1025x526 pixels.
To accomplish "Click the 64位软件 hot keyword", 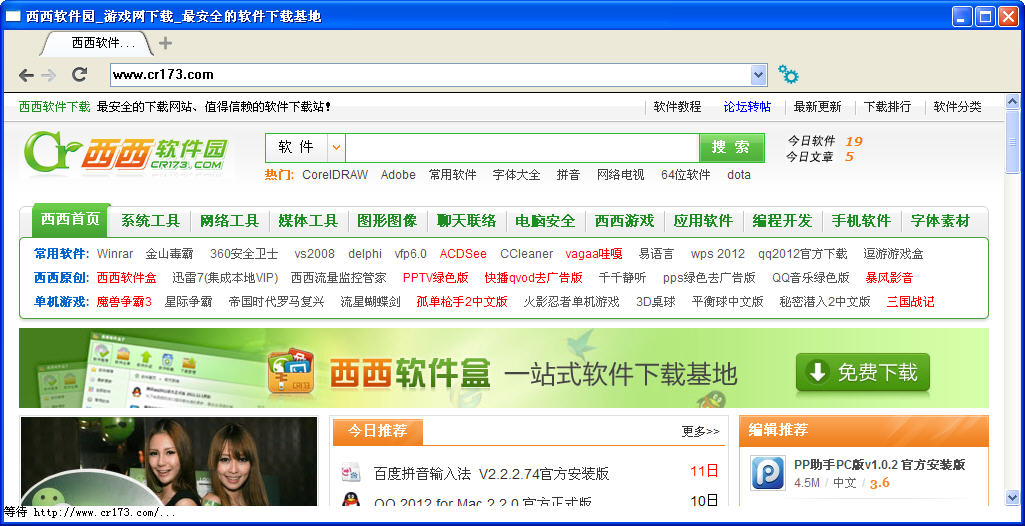I will (x=686, y=175).
